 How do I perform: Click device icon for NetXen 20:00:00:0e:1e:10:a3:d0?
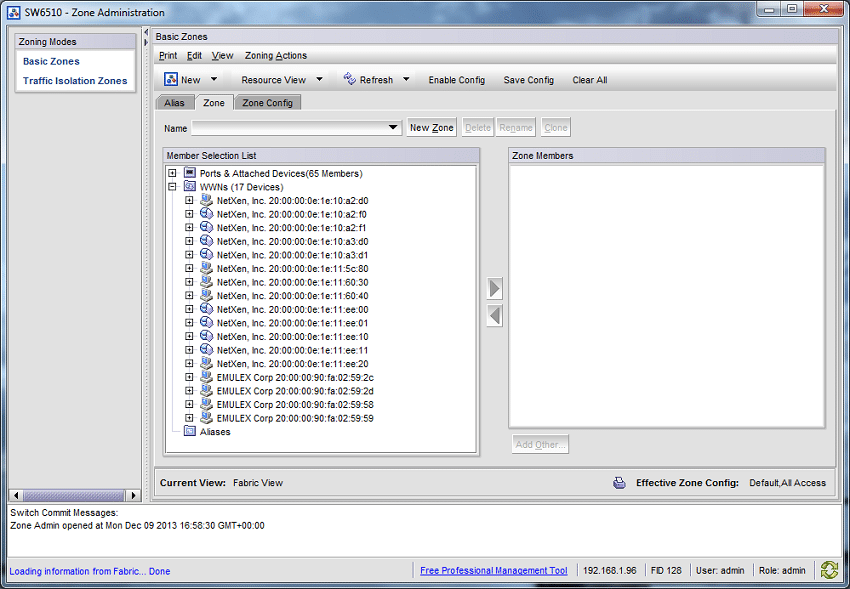207,241
